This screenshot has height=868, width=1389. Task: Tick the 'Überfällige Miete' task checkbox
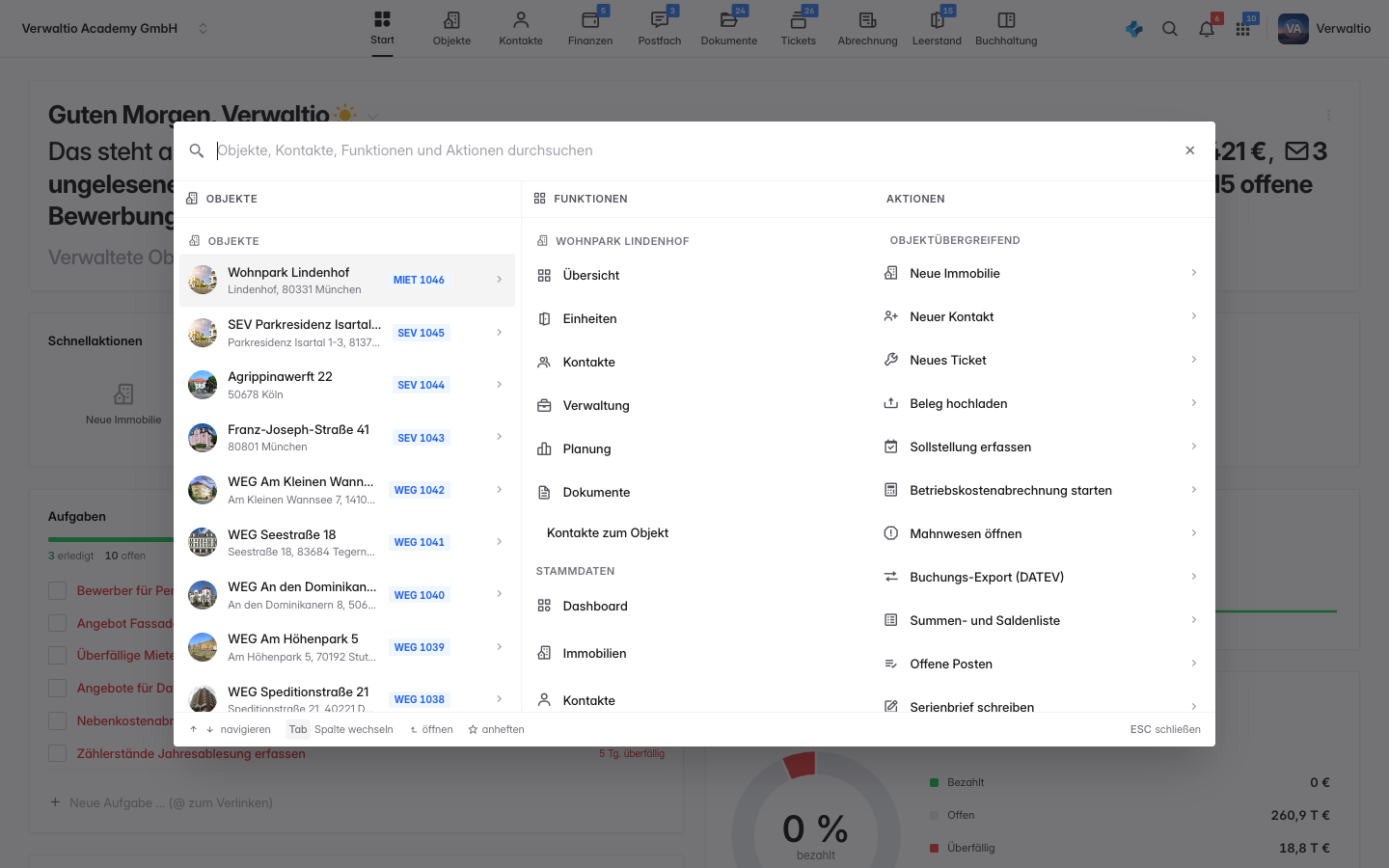click(x=58, y=655)
